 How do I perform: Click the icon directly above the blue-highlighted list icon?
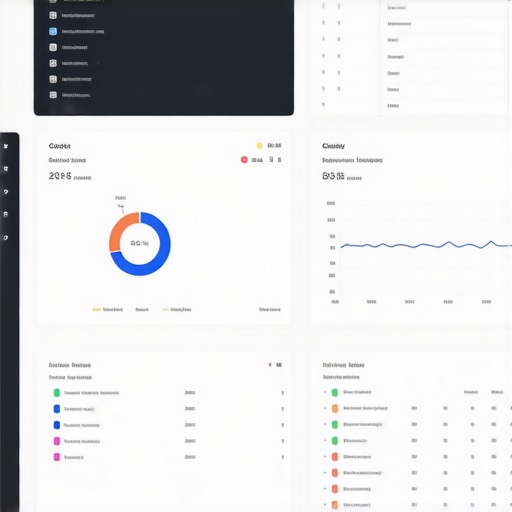click(53, 15)
